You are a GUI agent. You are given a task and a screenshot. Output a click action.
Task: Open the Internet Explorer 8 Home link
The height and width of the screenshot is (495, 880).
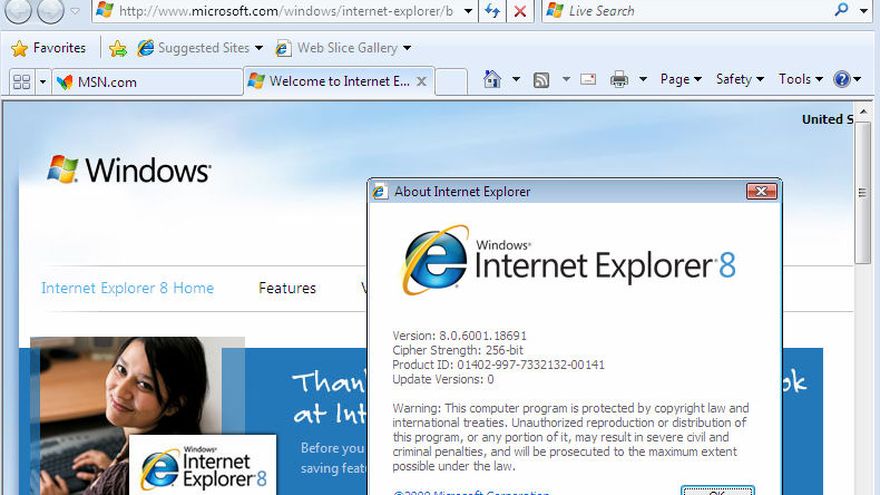tap(127, 288)
